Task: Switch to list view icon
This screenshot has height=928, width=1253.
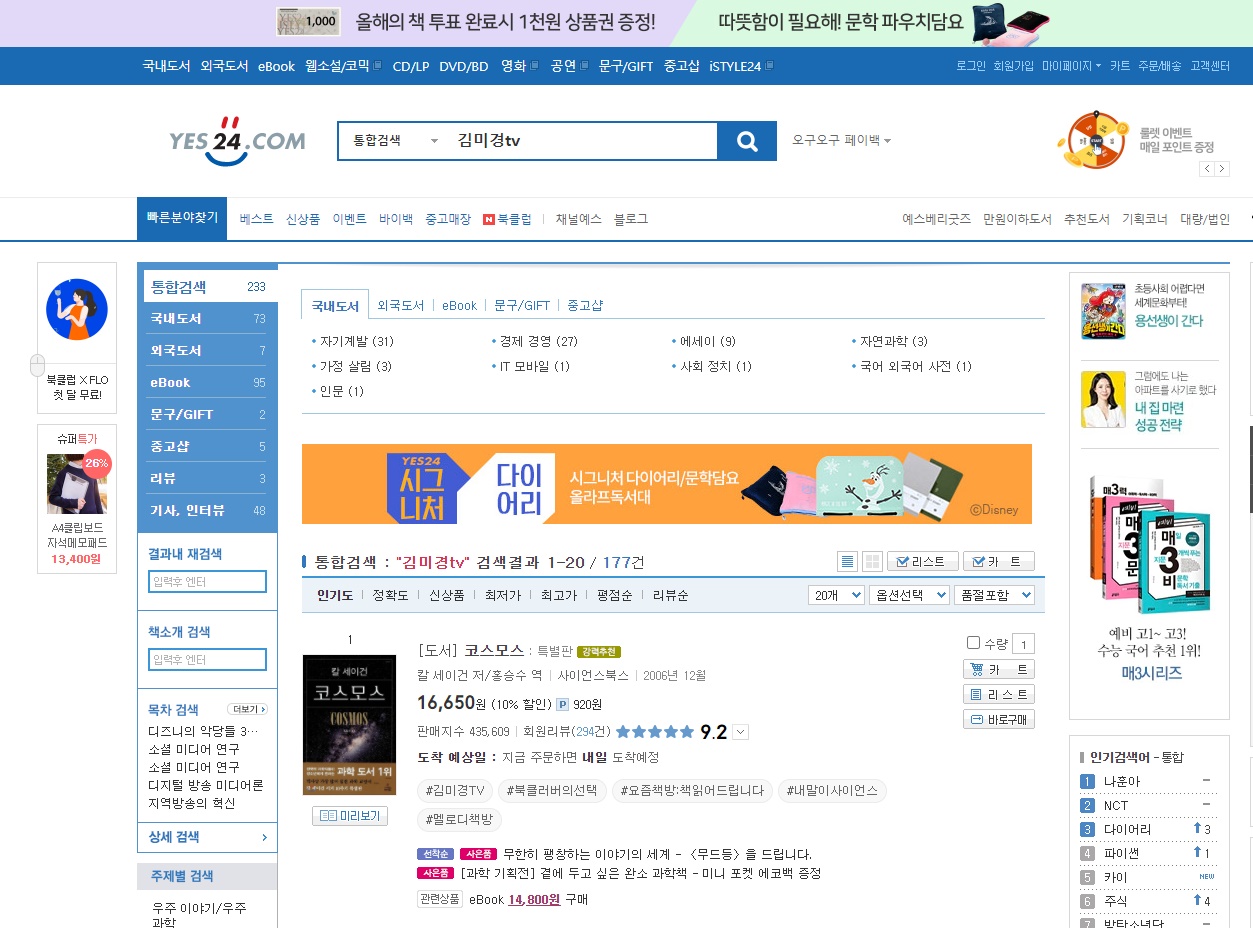Action: pyautogui.click(x=847, y=561)
